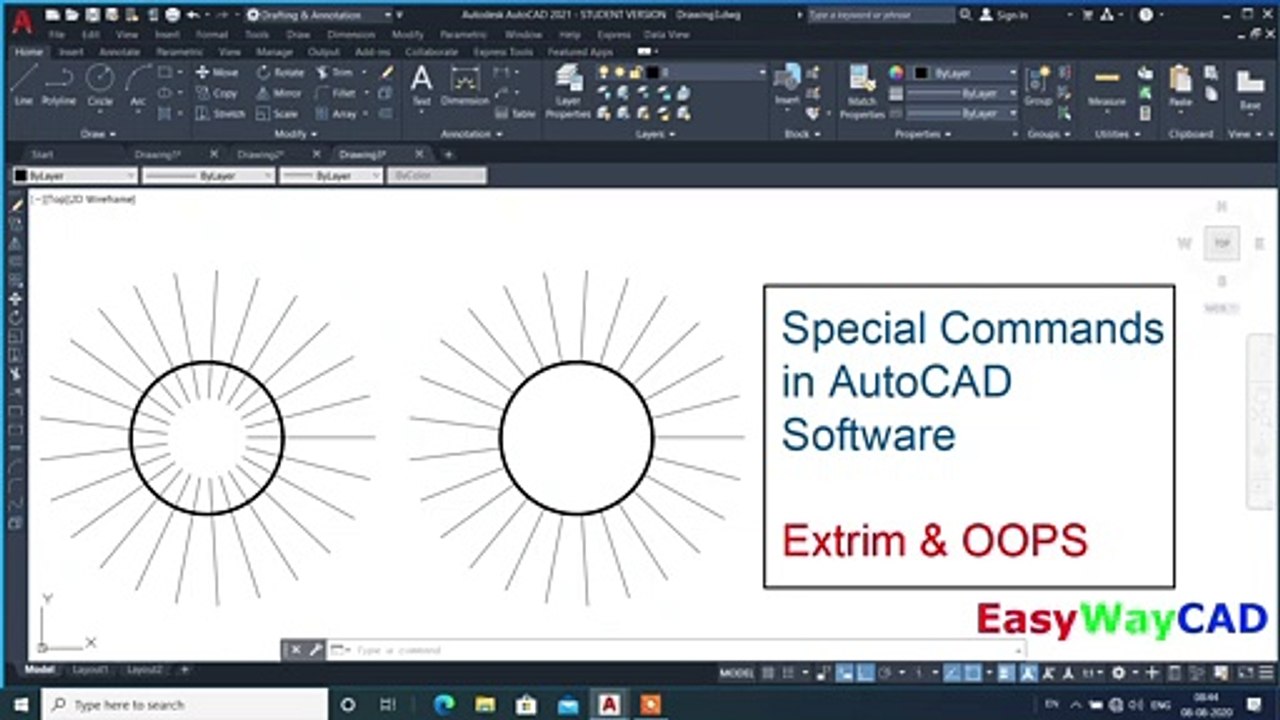Open the Layer Properties manager
1280x720 pixels.
click(568, 91)
